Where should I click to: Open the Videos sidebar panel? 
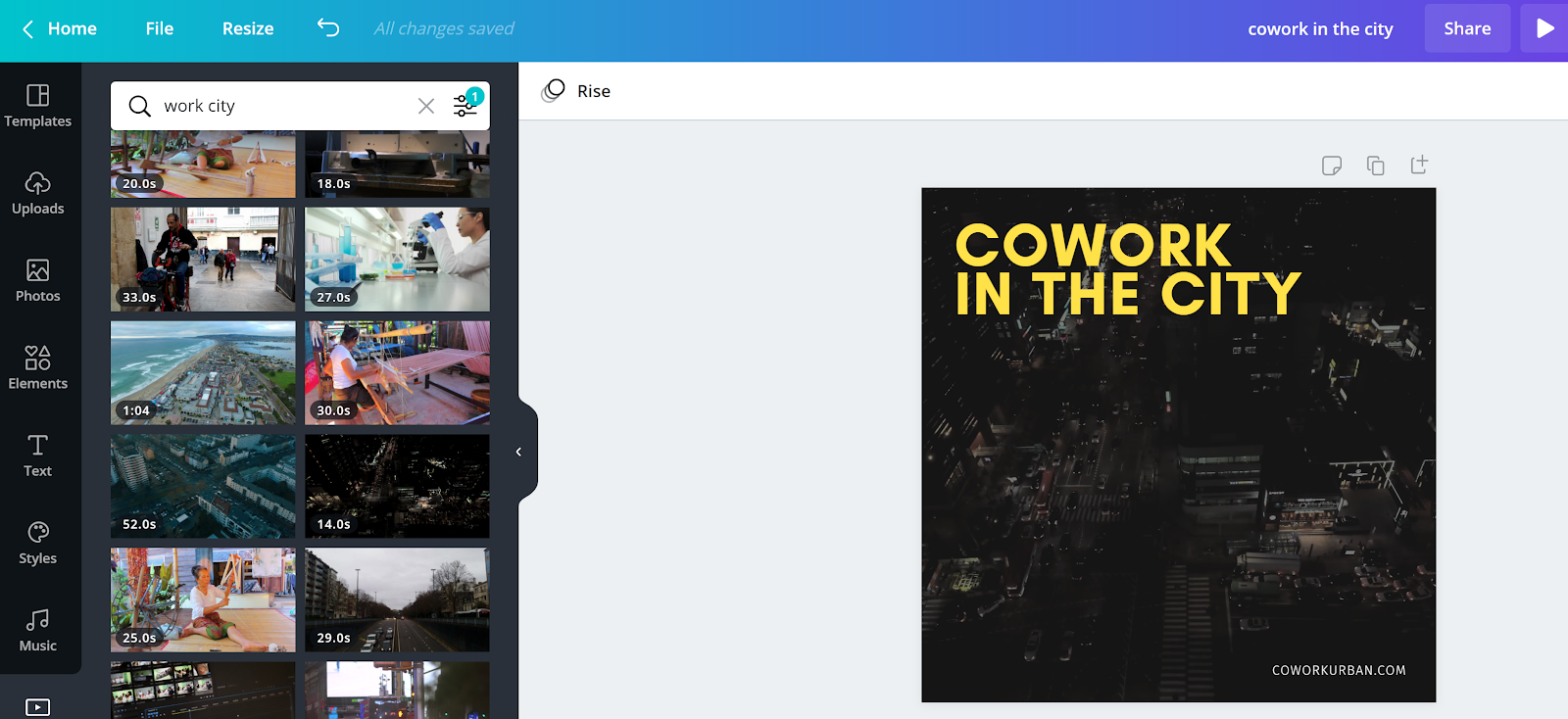(38, 707)
